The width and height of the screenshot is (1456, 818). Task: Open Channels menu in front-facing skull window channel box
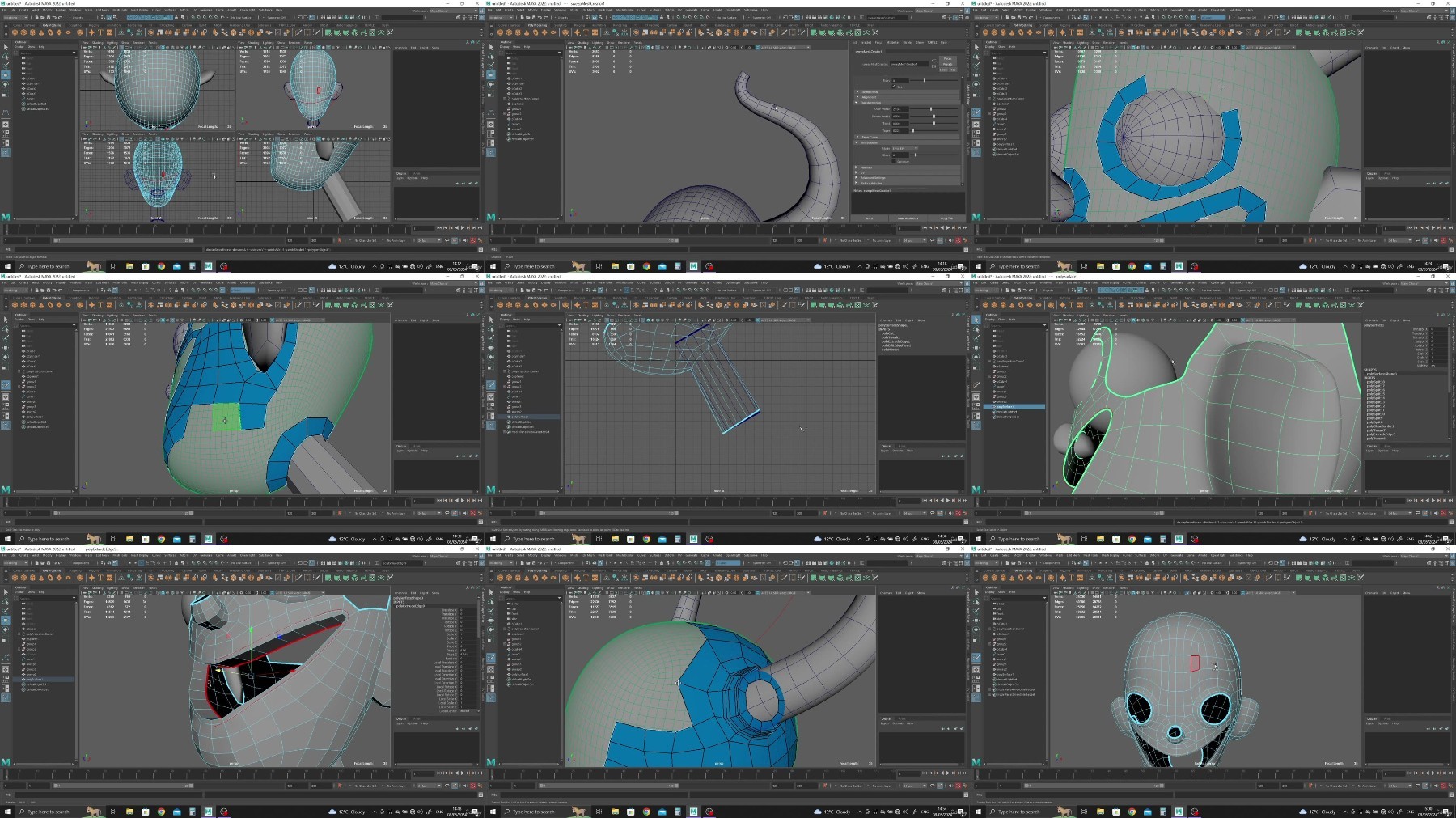(1373, 592)
